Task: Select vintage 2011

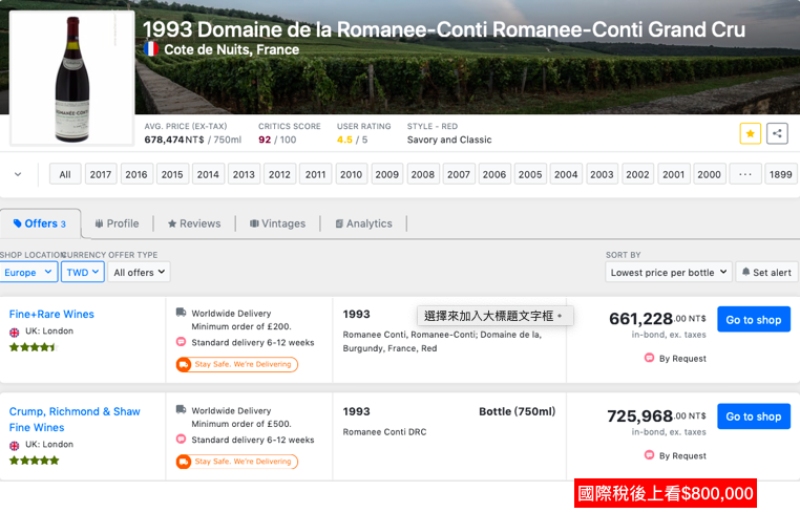Action: [315, 175]
